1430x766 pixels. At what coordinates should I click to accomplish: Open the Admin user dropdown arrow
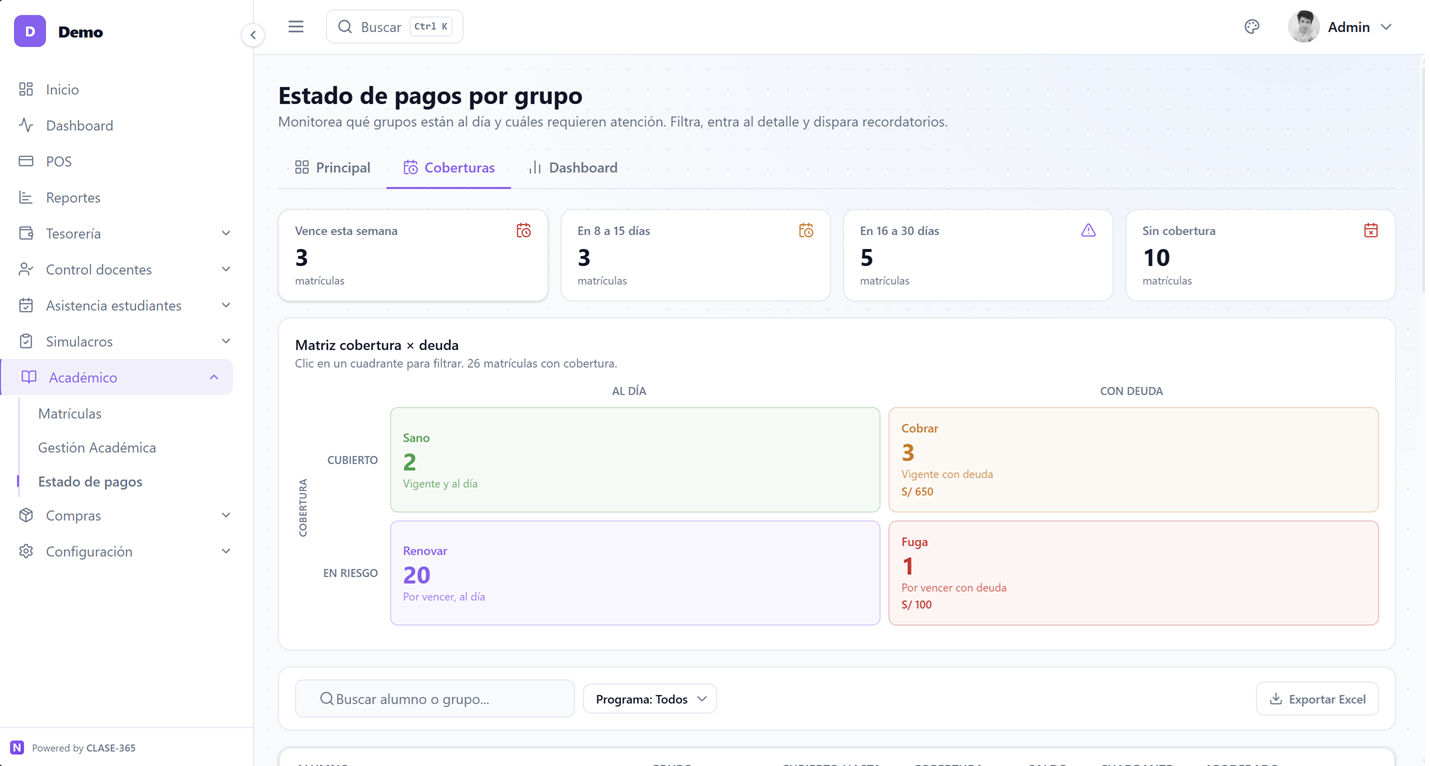1386,27
